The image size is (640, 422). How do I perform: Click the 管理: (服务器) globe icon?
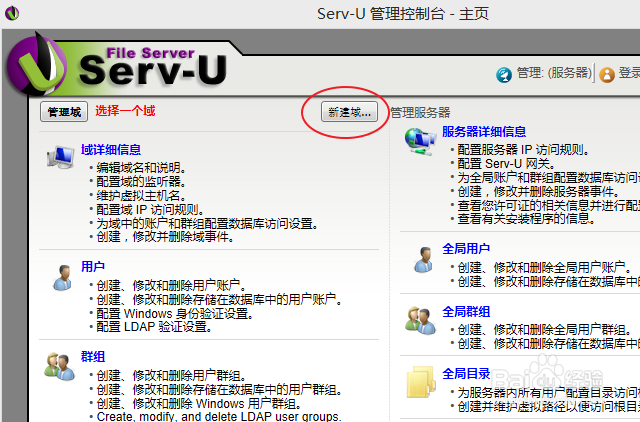click(504, 75)
